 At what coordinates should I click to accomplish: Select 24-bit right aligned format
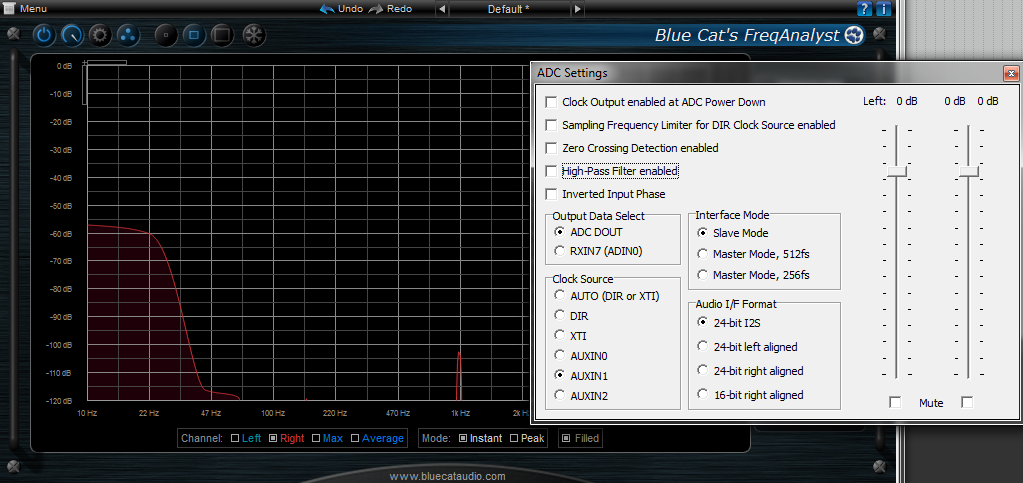click(702, 370)
